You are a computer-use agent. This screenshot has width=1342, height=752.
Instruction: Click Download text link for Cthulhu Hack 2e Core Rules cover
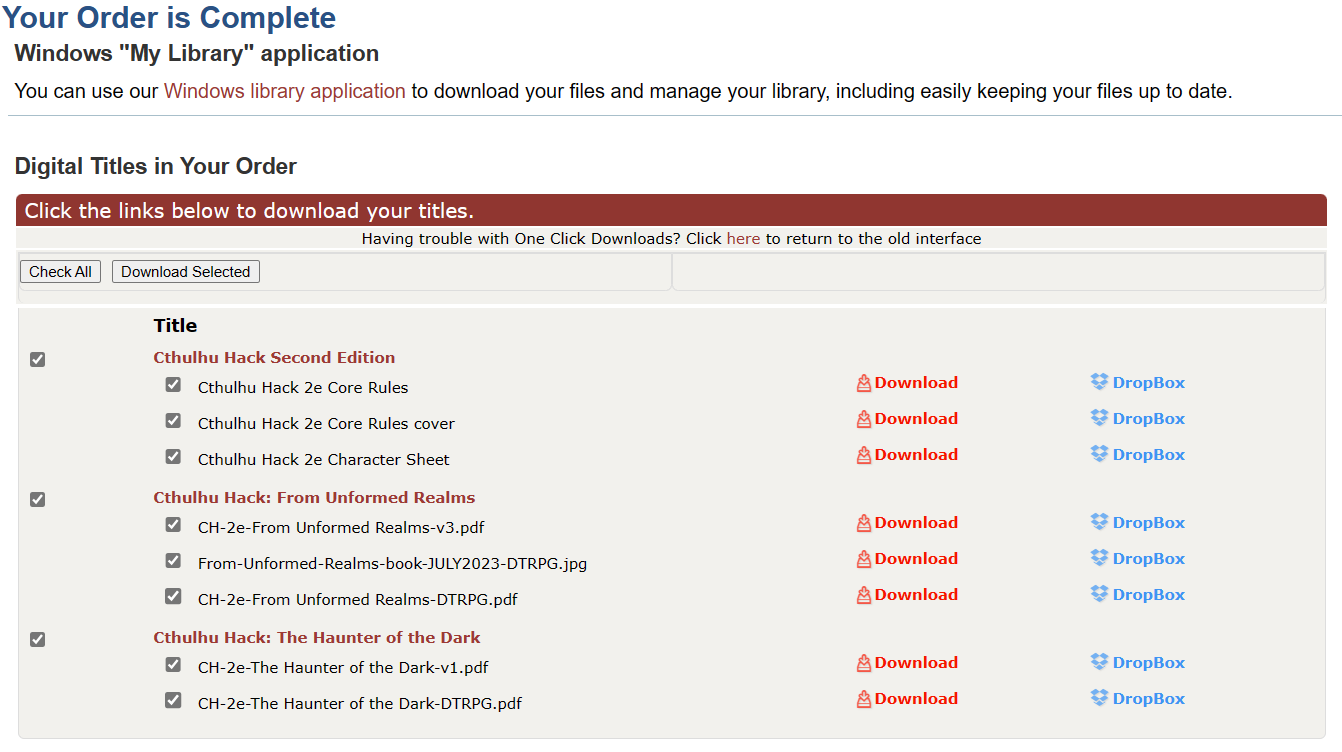pyautogui.click(x=915, y=419)
